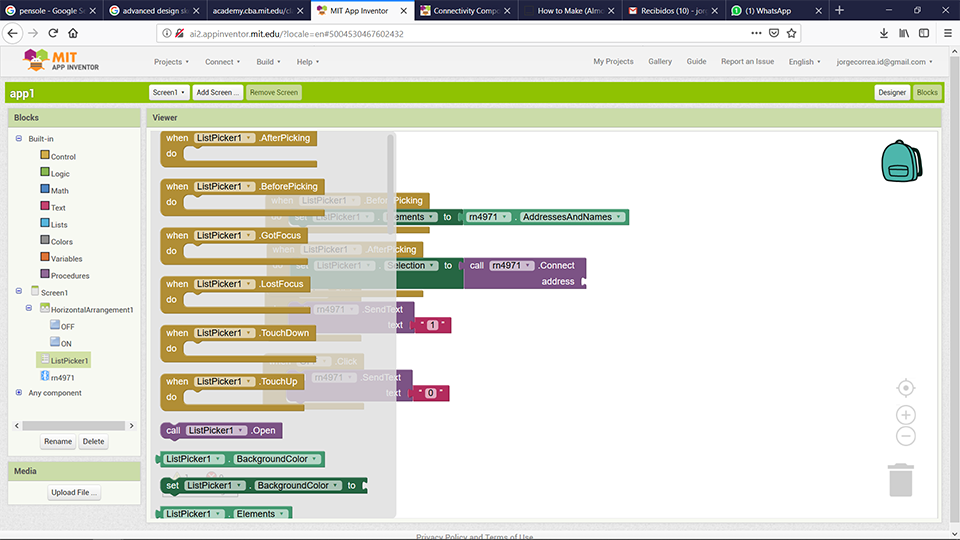
Task: Open the Guide link
Action: [696, 61]
